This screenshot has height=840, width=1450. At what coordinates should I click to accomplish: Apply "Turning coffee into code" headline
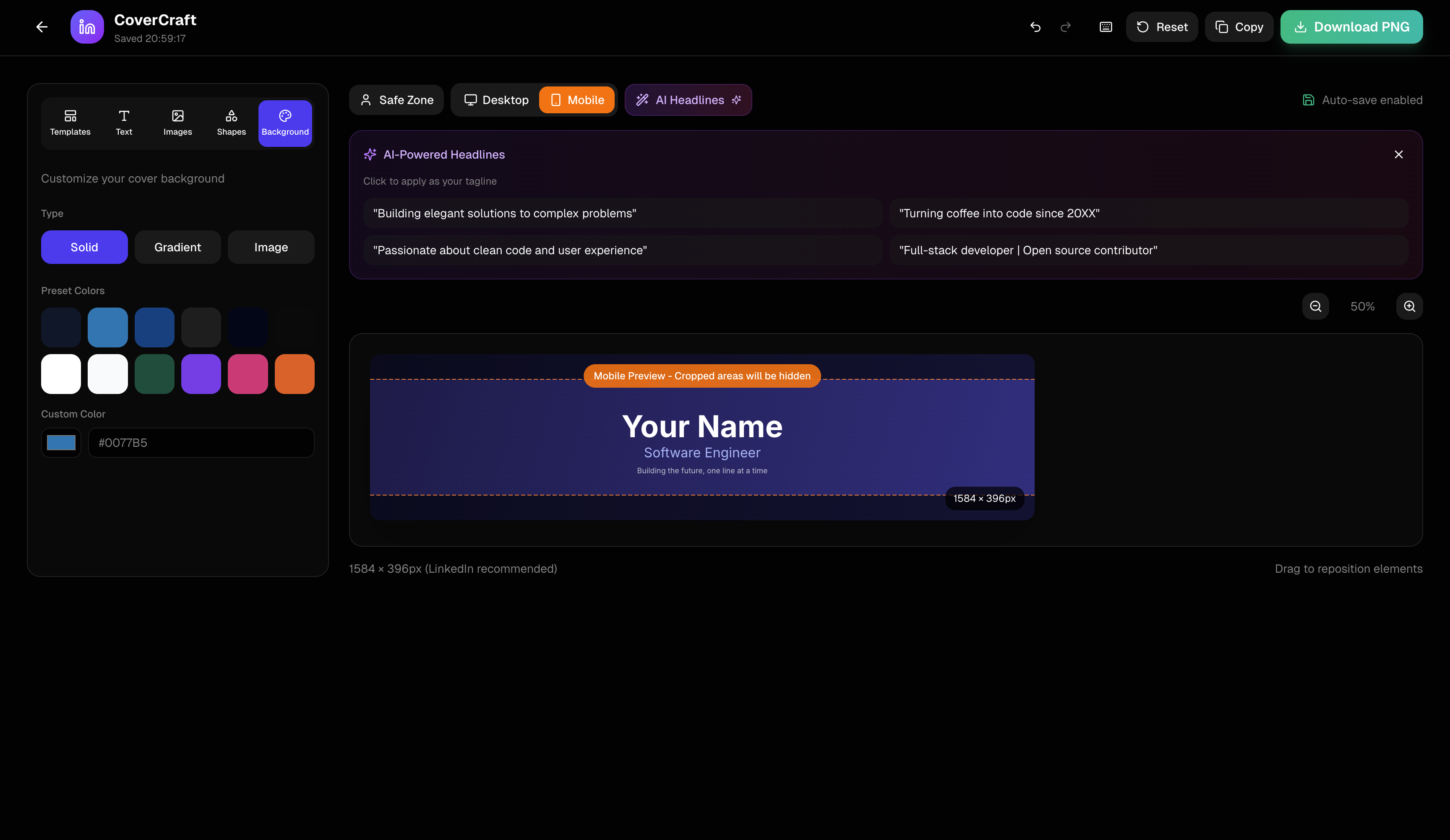[1148, 214]
